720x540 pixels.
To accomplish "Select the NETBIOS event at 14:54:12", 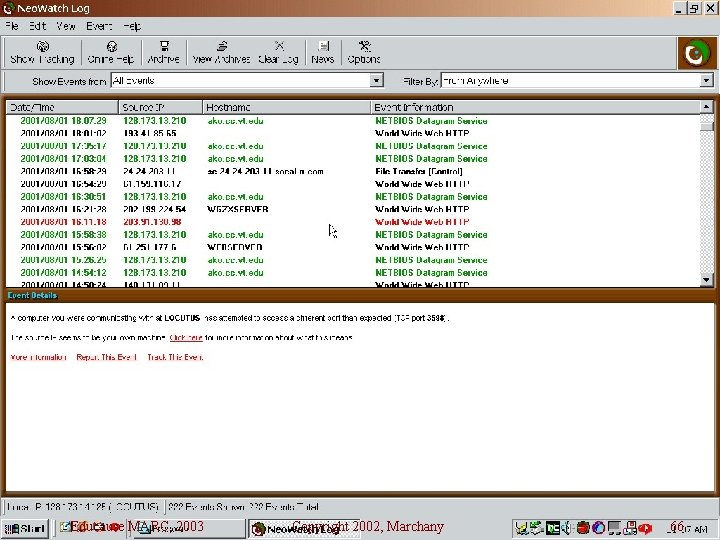I will click(x=353, y=273).
